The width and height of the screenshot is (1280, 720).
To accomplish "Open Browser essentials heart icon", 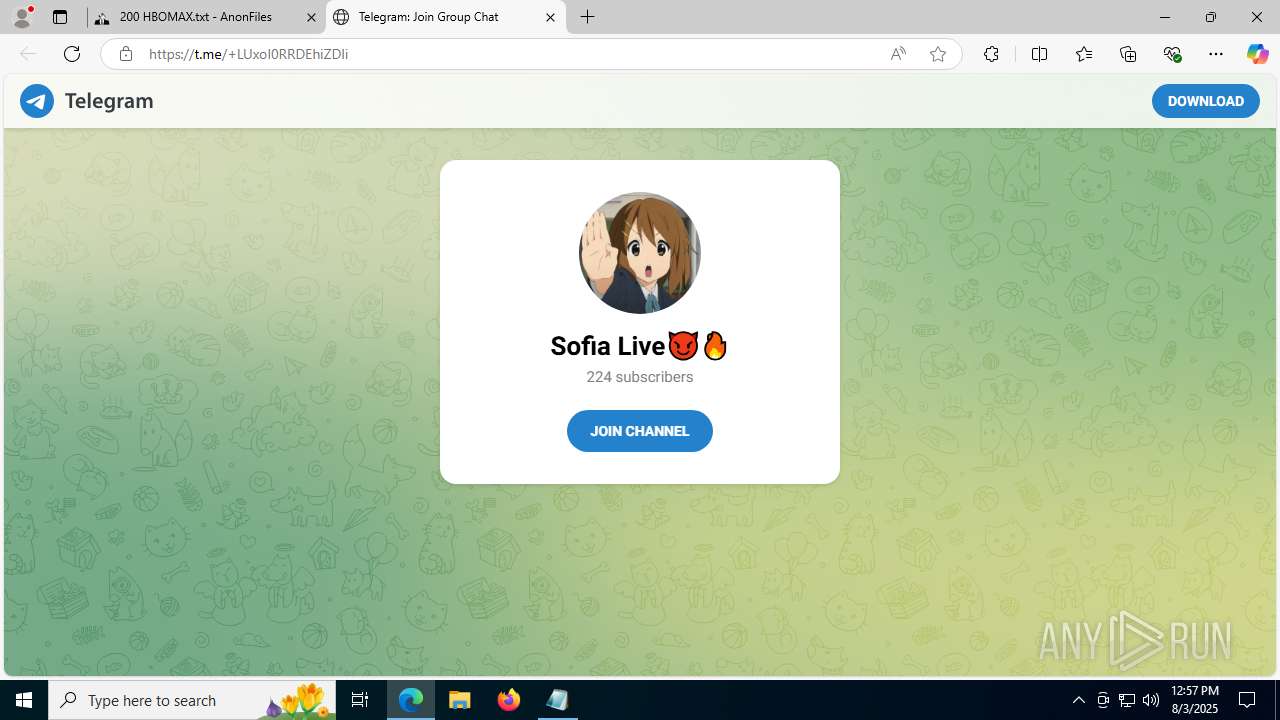I will coord(1172,54).
